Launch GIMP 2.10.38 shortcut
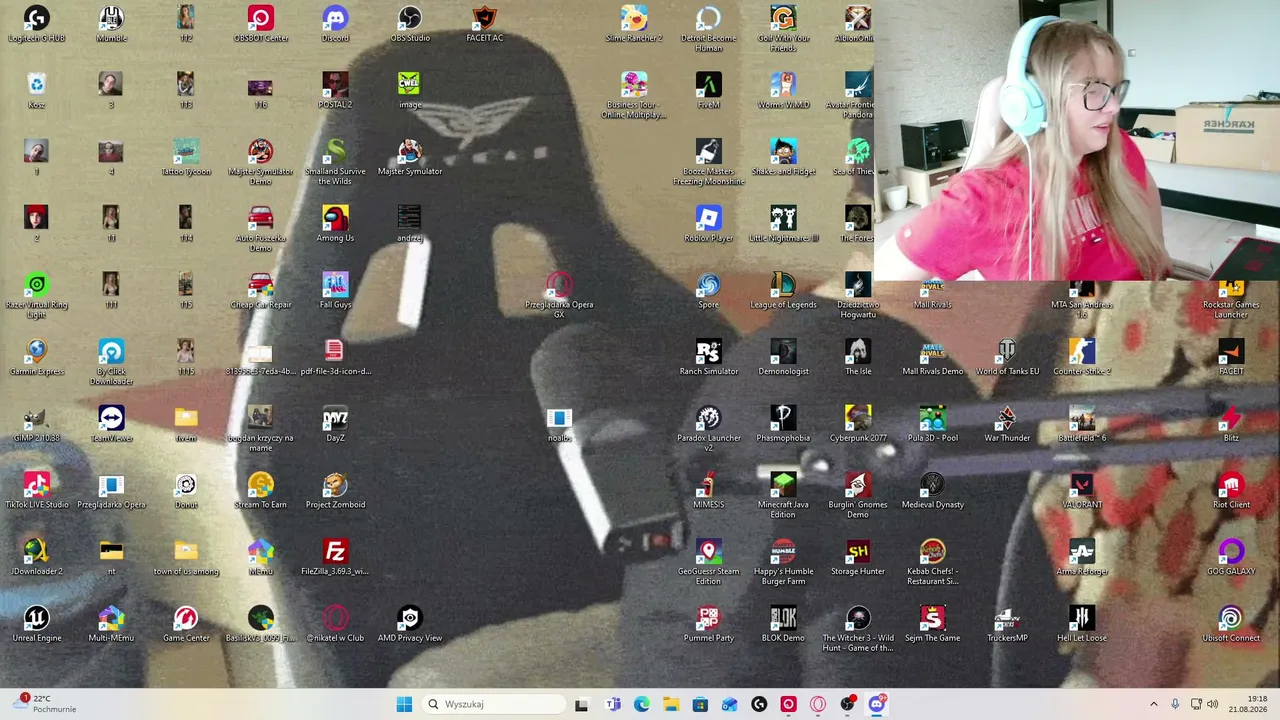1280x720 pixels. click(36, 424)
